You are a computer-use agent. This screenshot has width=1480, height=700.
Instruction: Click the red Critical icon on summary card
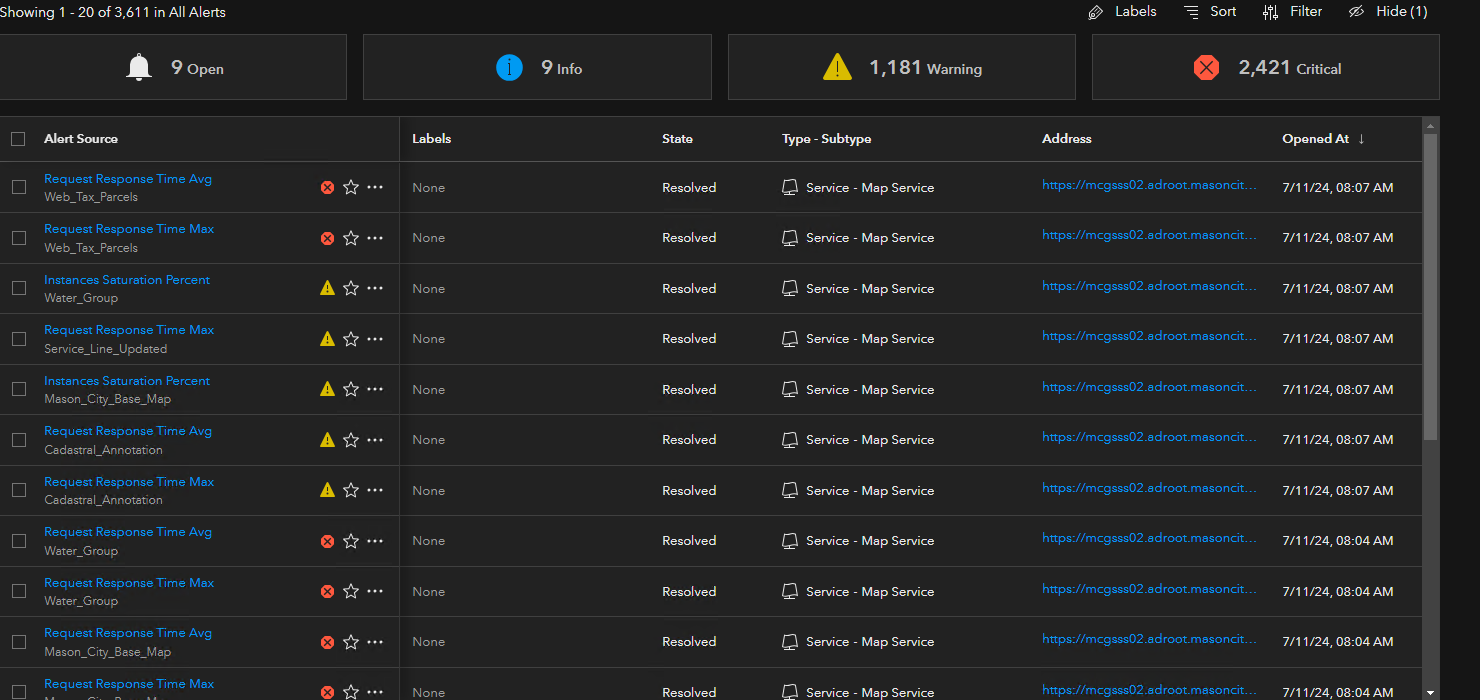[x=1207, y=67]
